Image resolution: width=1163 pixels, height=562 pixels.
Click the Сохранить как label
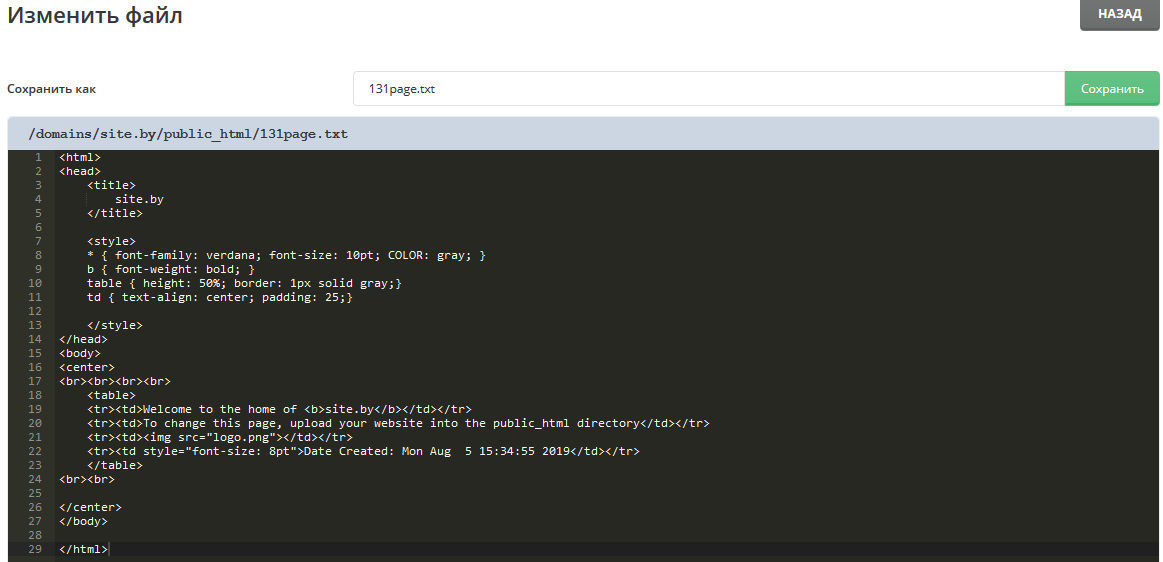[x=52, y=89]
